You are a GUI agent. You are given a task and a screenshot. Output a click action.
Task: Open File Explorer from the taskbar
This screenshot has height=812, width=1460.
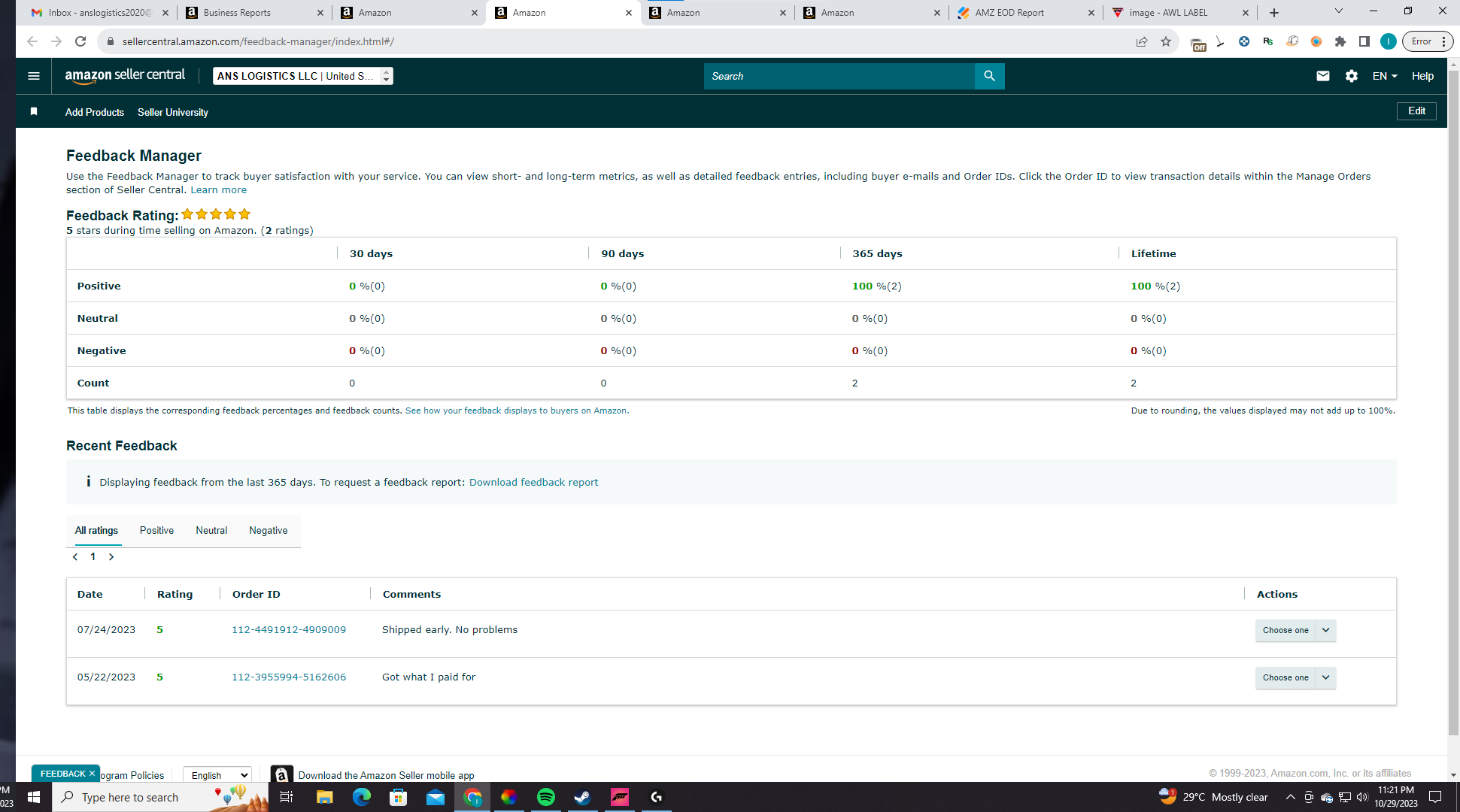click(x=325, y=797)
